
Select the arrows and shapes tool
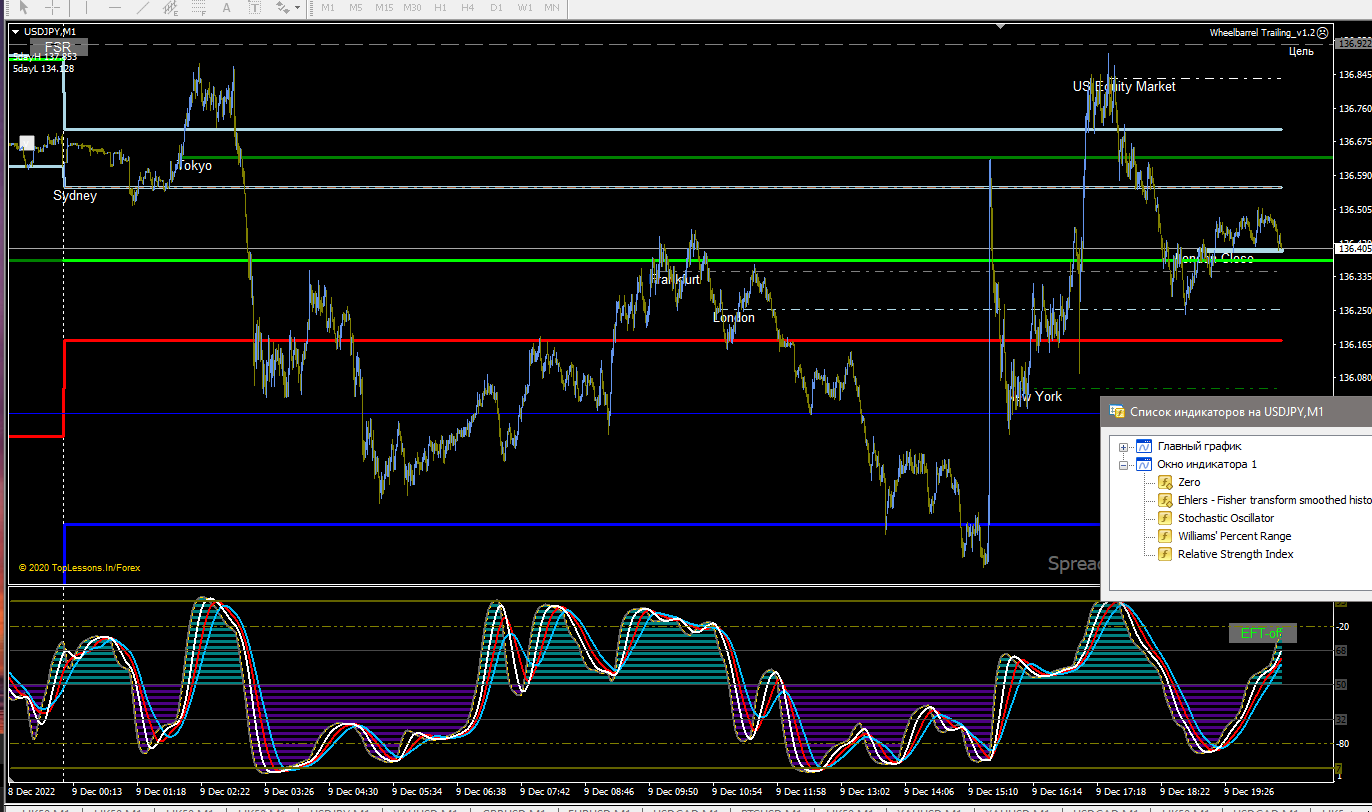[x=281, y=7]
